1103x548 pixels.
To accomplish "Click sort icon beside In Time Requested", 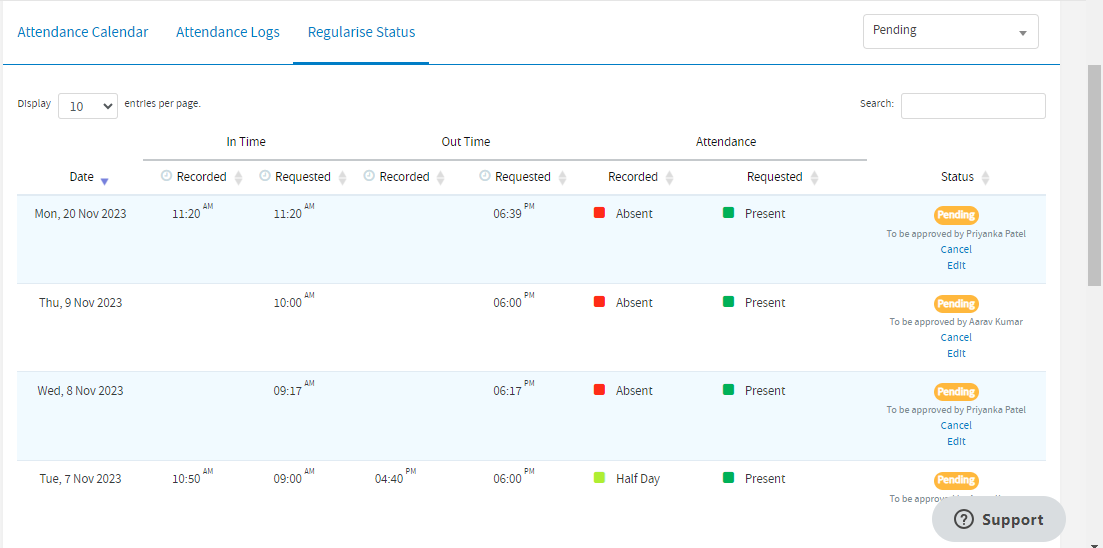I will click(x=342, y=177).
